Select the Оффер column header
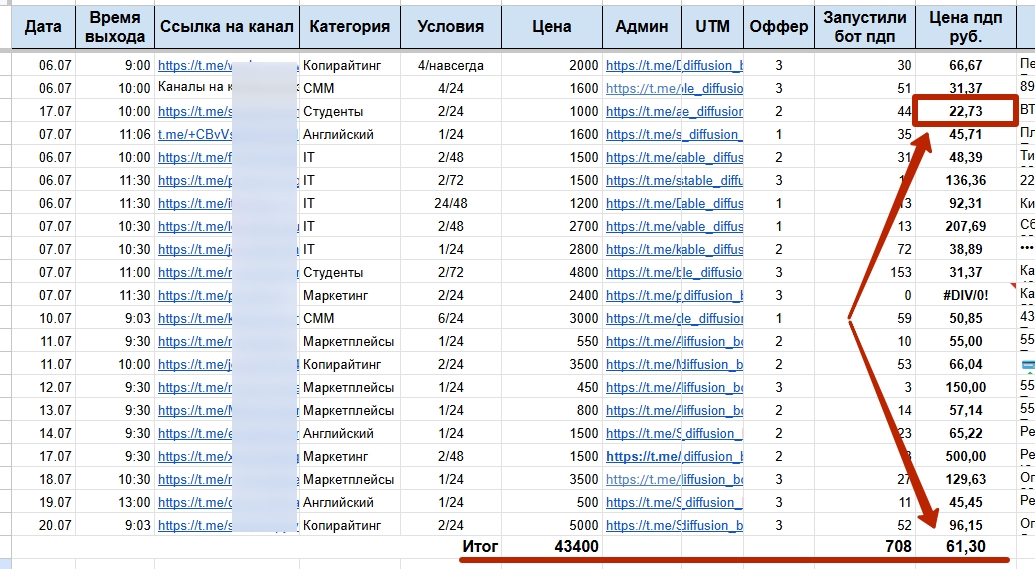1035x569 pixels. (779, 26)
